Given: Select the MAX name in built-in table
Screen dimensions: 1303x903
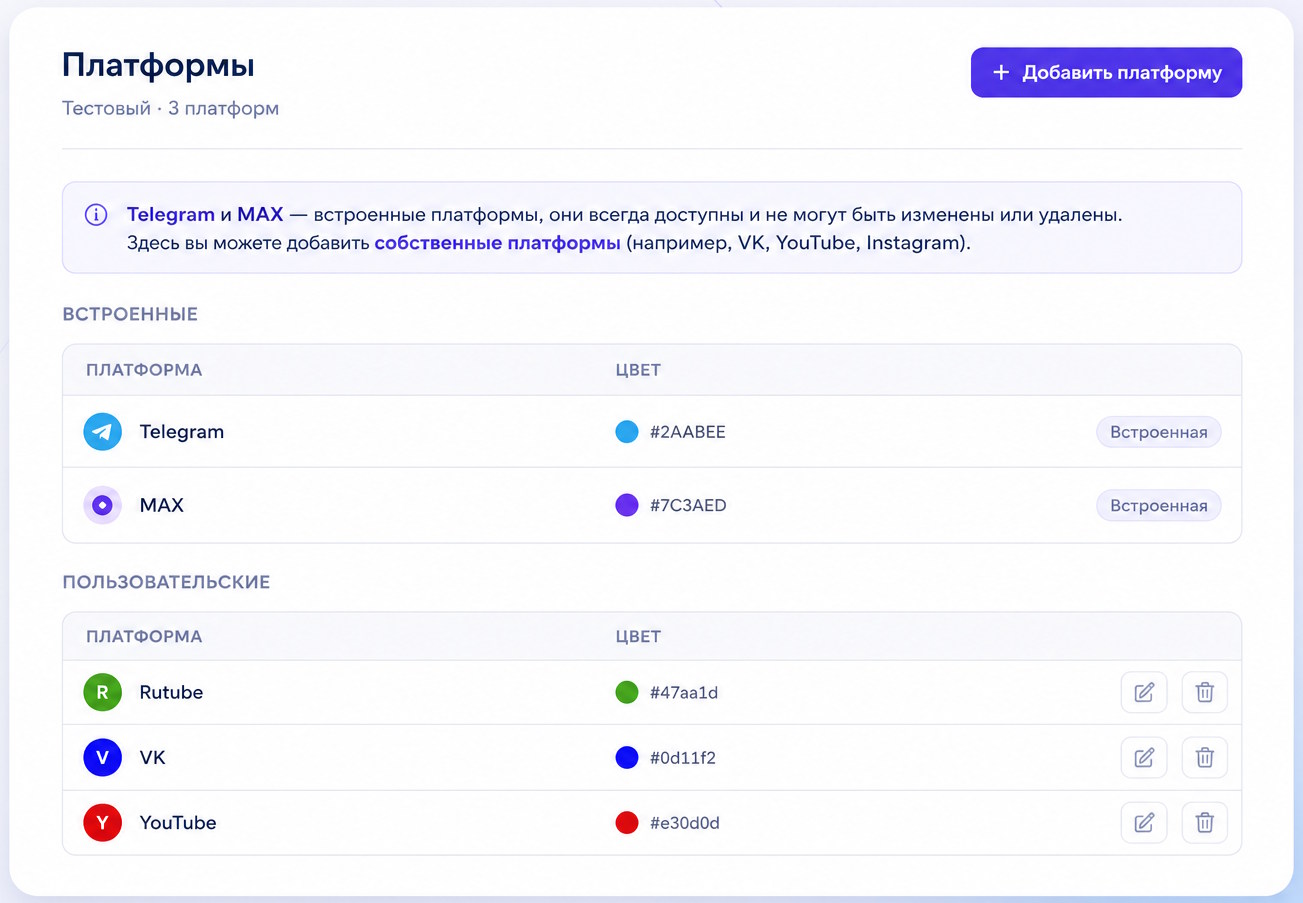Looking at the screenshot, I should click(162, 505).
